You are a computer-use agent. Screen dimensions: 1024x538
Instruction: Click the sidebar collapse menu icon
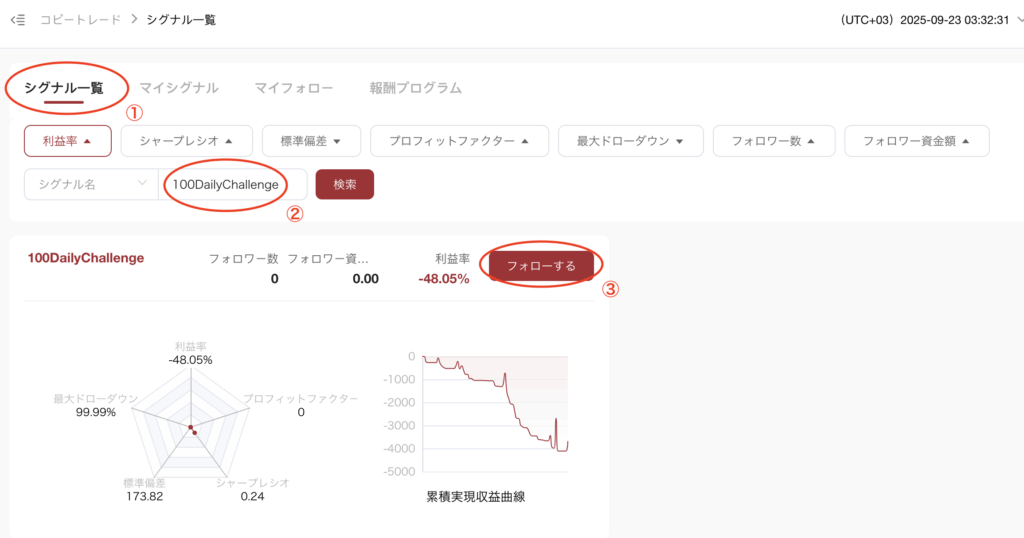(17, 20)
